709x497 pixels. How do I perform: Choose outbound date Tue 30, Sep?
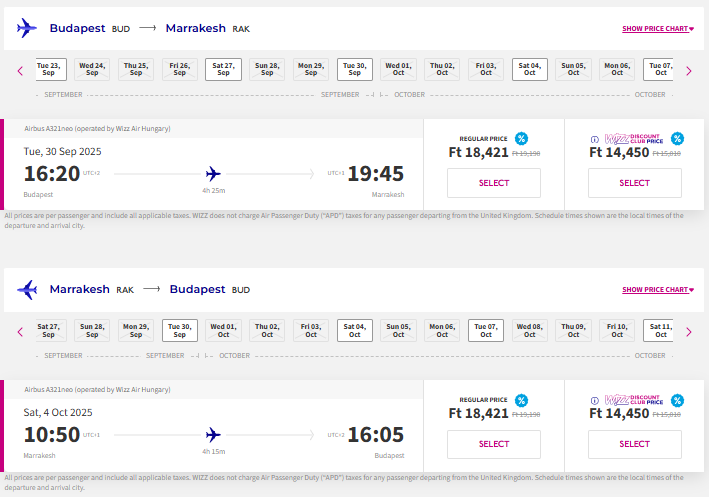355,69
